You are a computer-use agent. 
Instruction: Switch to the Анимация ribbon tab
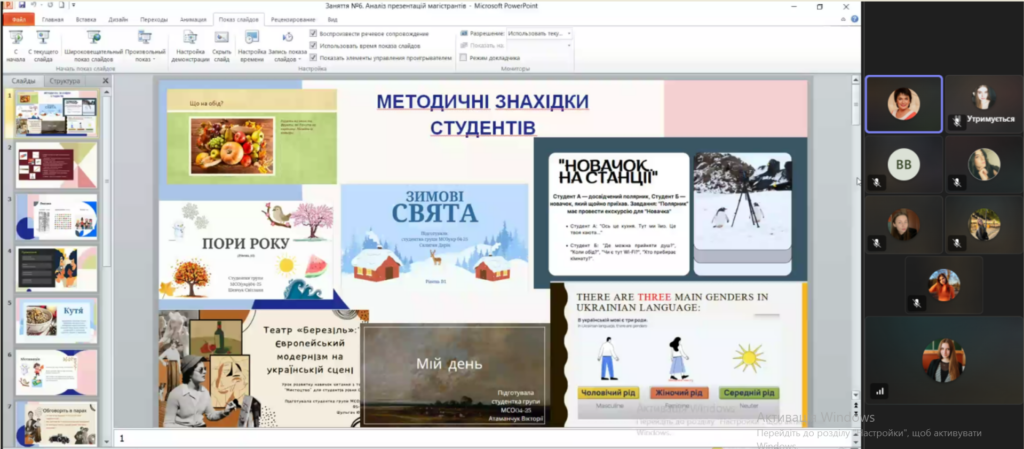click(x=193, y=20)
